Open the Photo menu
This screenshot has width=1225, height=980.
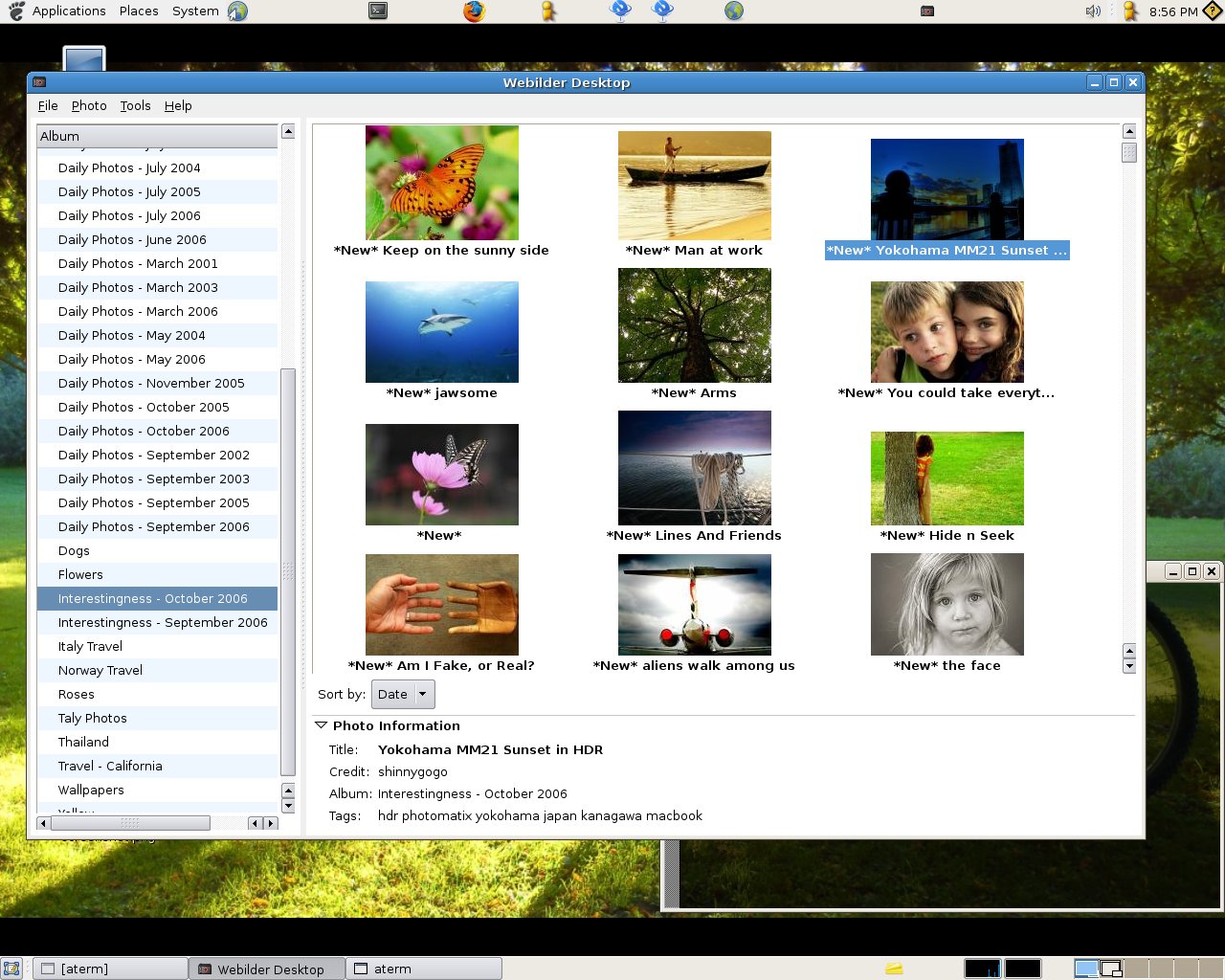89,105
